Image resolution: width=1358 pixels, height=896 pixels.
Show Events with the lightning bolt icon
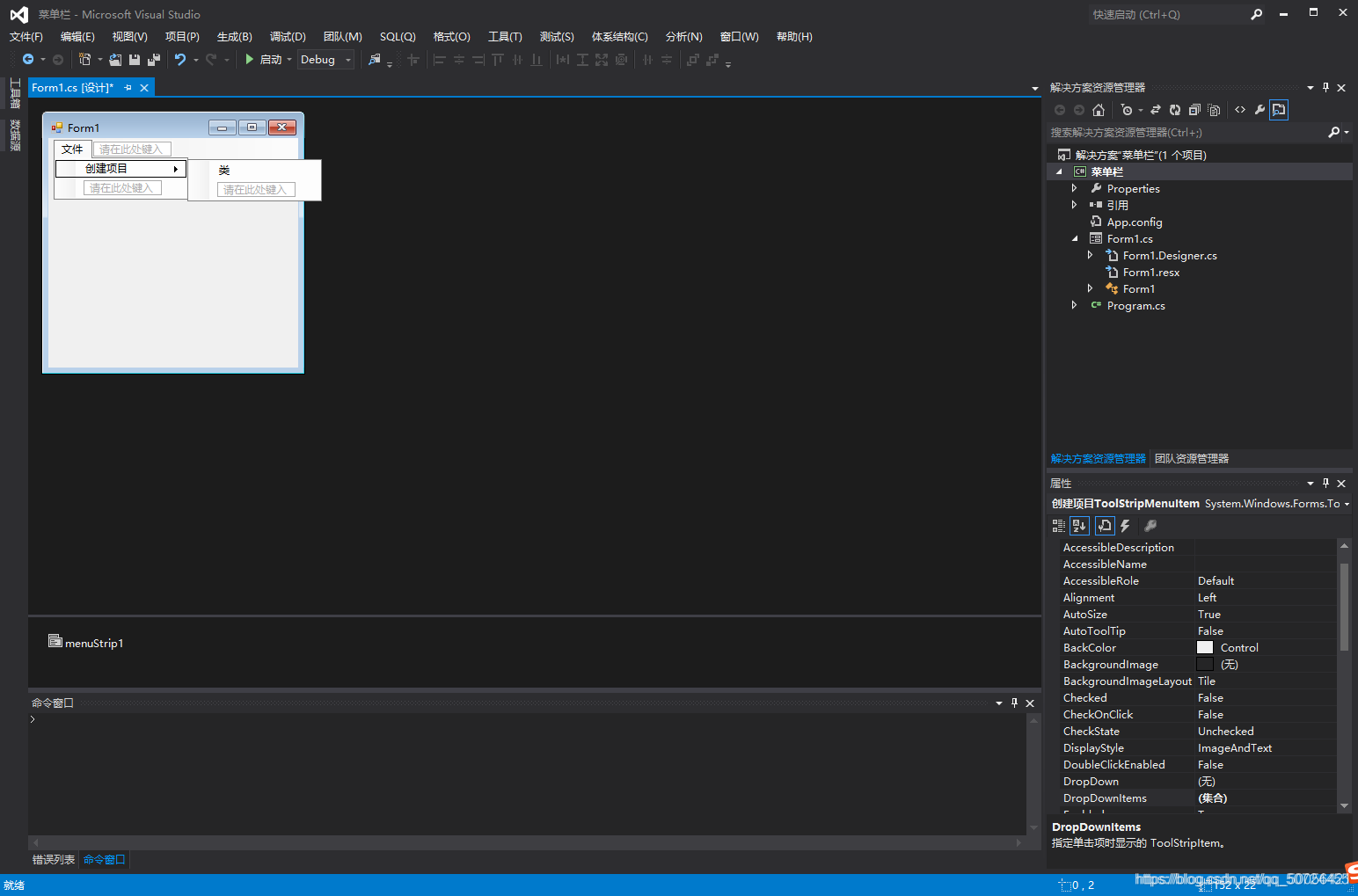click(1125, 526)
